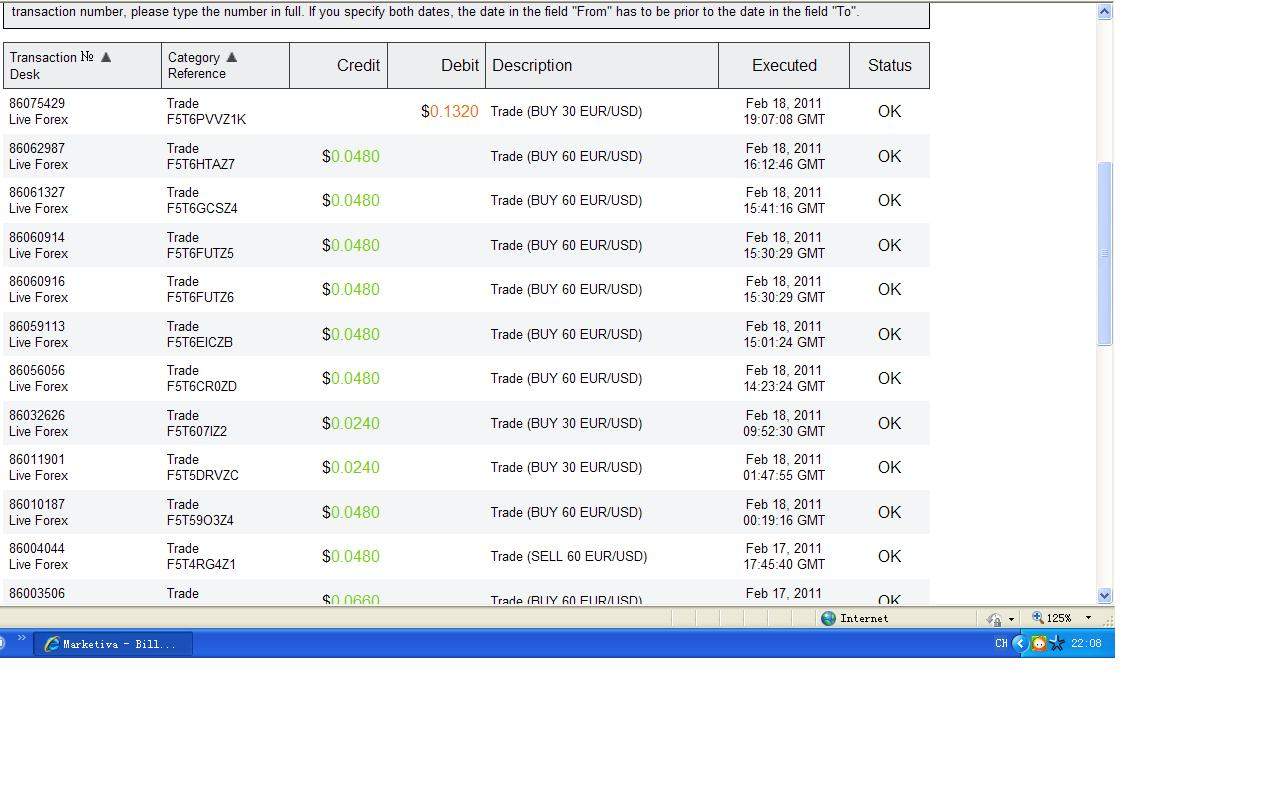Click the 09:52:30 GMT executed time
The width and height of the screenshot is (1280, 800).
tap(784, 431)
